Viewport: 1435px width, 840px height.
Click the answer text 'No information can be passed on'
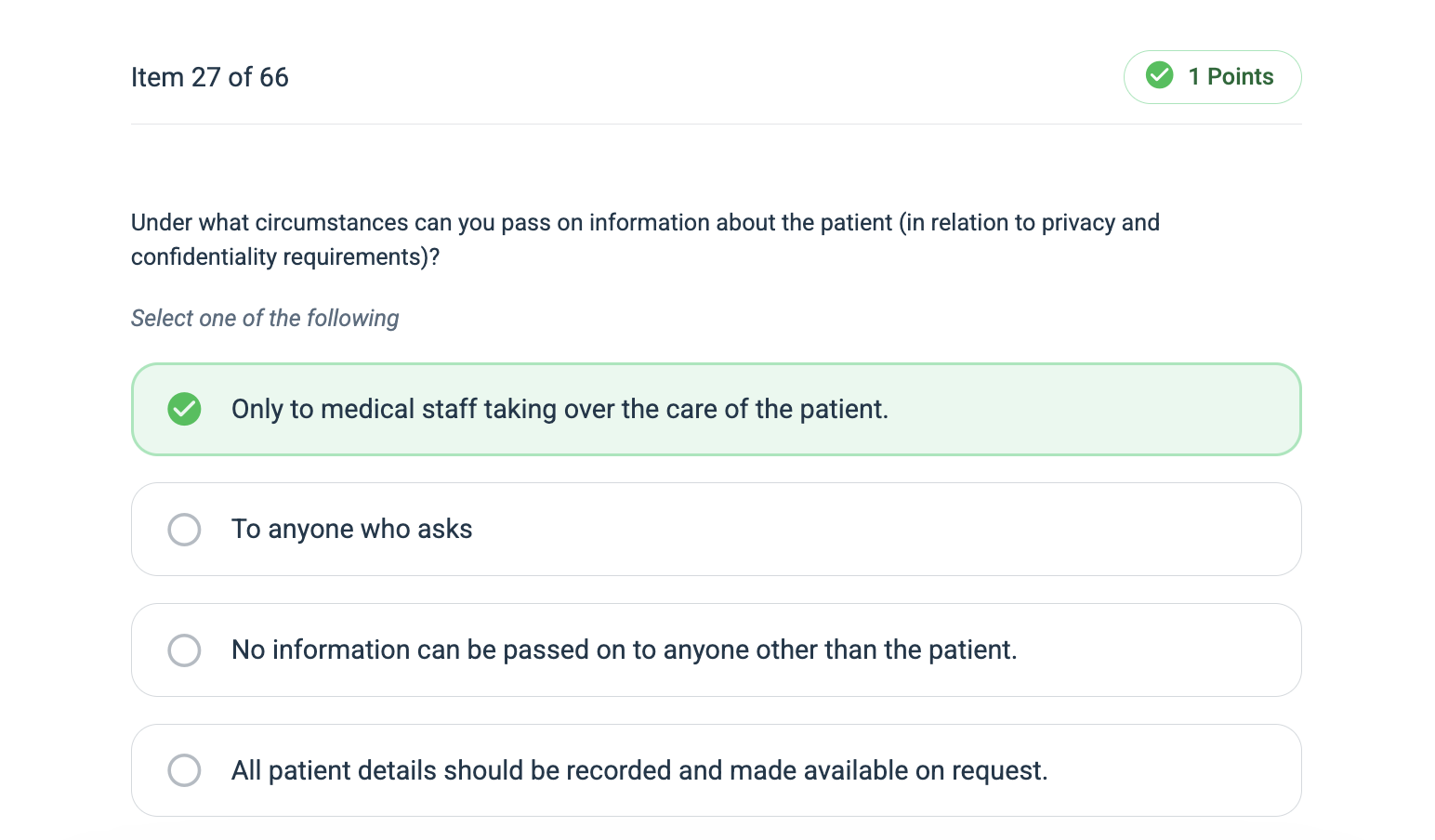point(465,650)
